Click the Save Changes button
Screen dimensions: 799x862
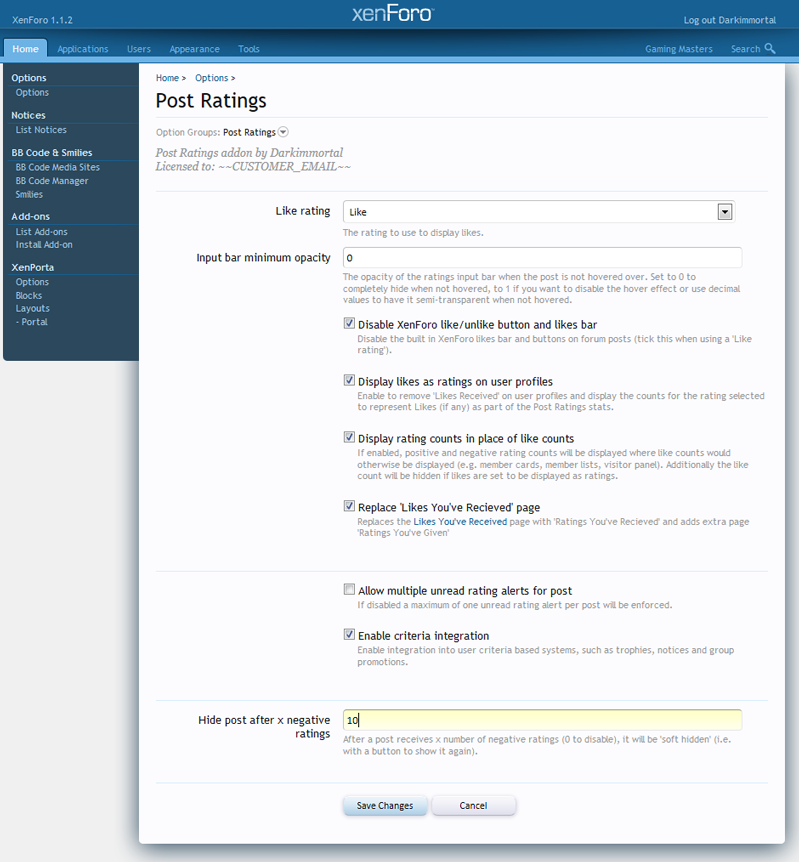tap(385, 805)
